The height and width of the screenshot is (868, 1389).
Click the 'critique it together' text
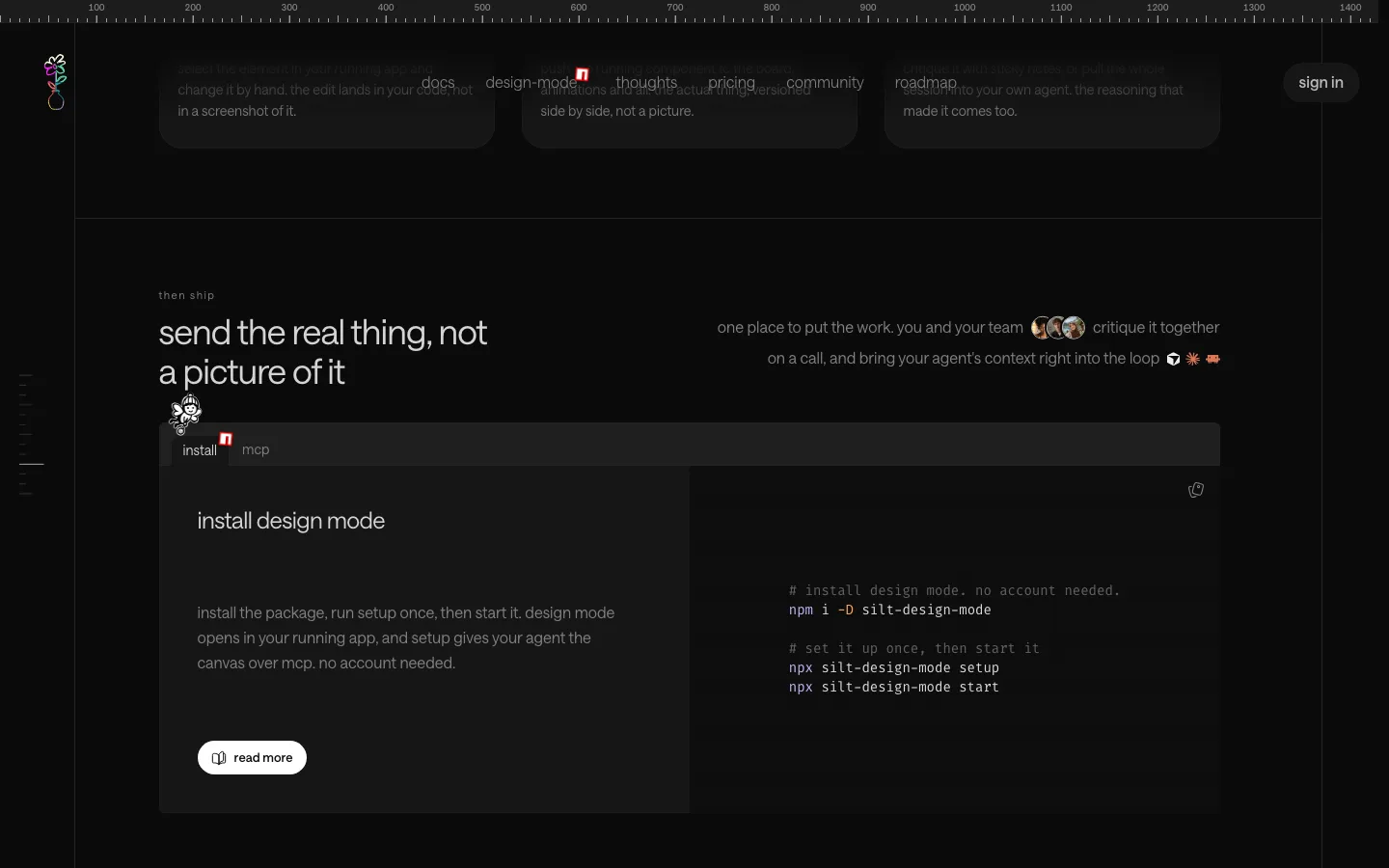[x=1156, y=328]
